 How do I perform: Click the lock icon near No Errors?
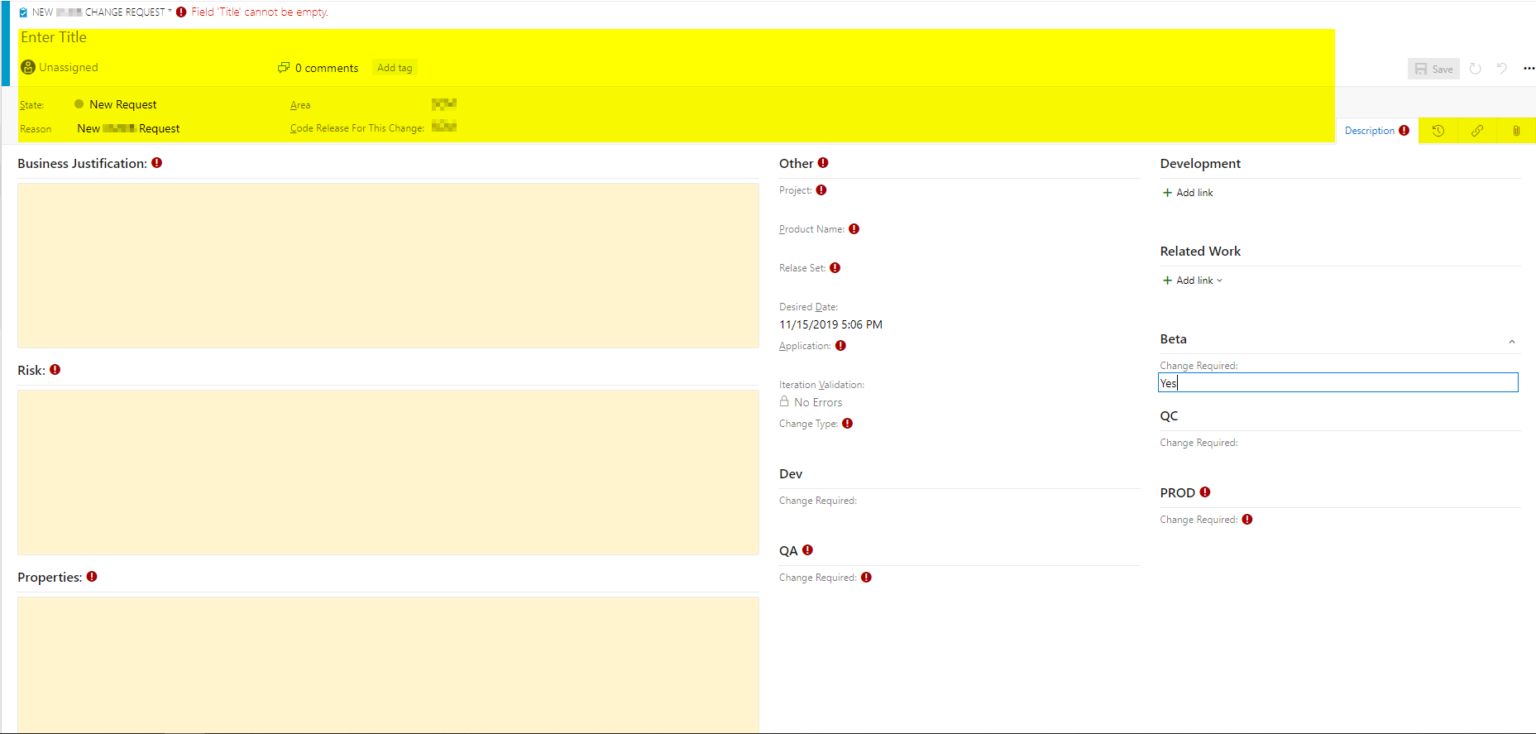(785, 401)
